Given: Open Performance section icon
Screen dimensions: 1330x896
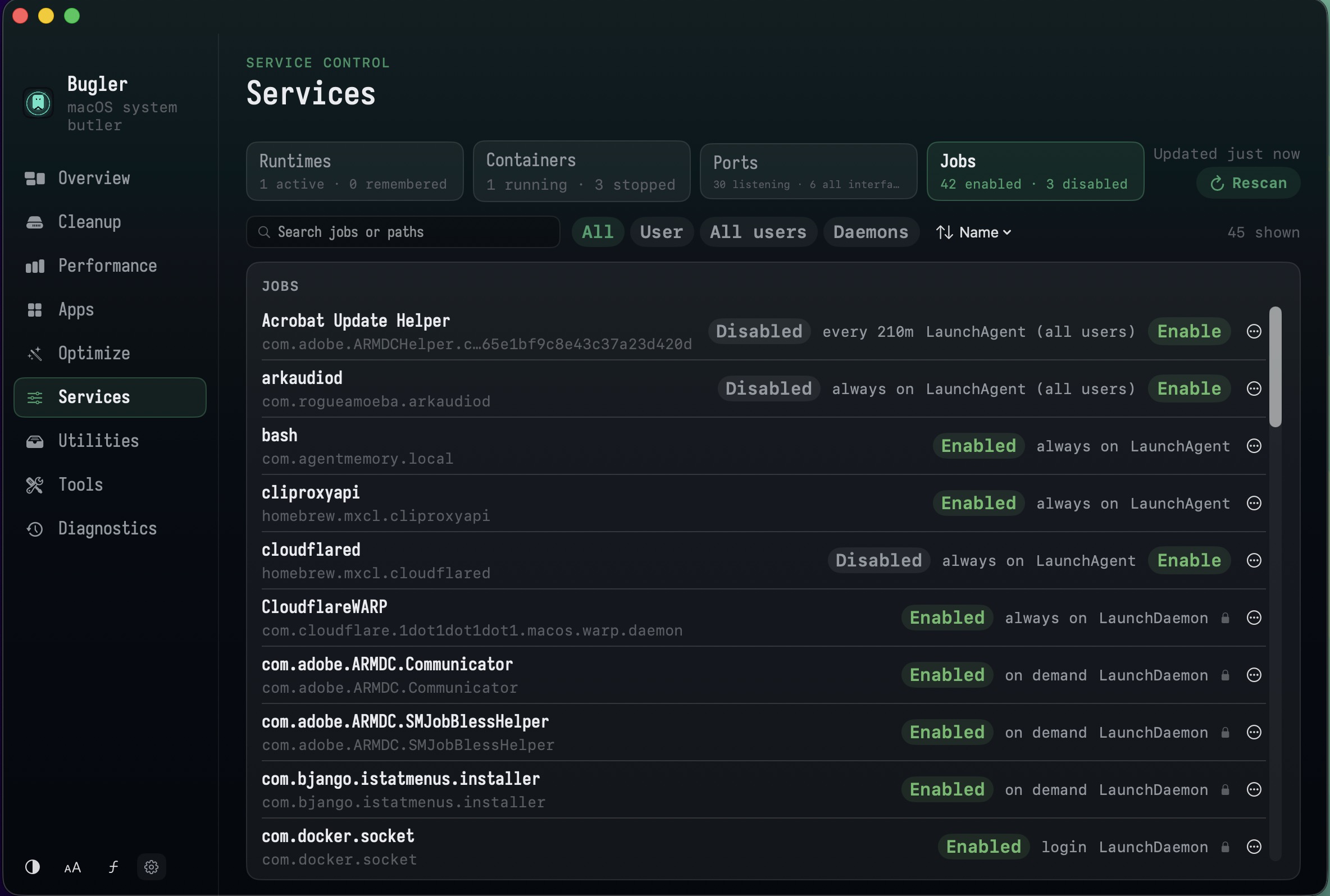Looking at the screenshot, I should coord(35,266).
